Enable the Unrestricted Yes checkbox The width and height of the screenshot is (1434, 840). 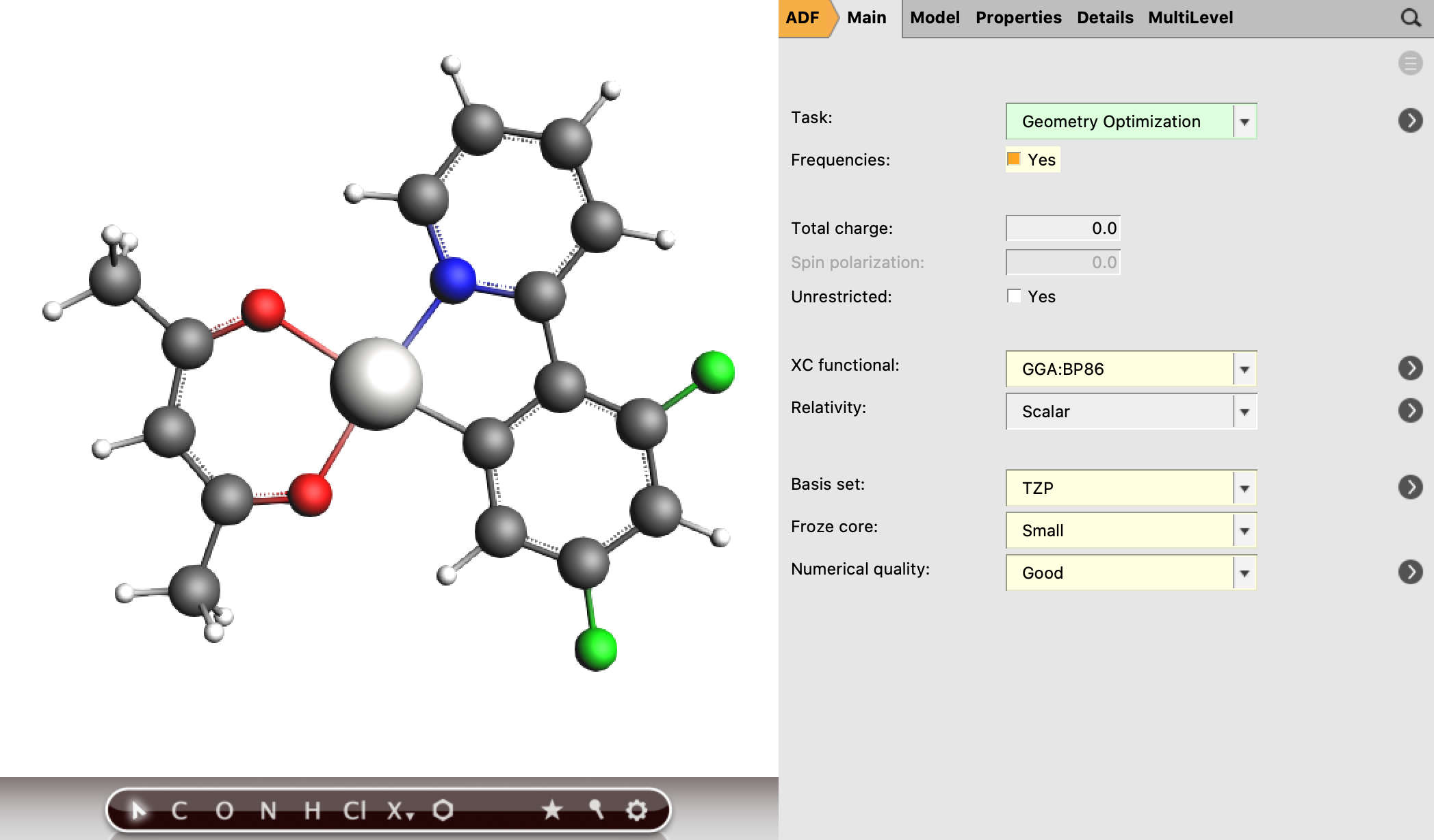pyautogui.click(x=1014, y=296)
